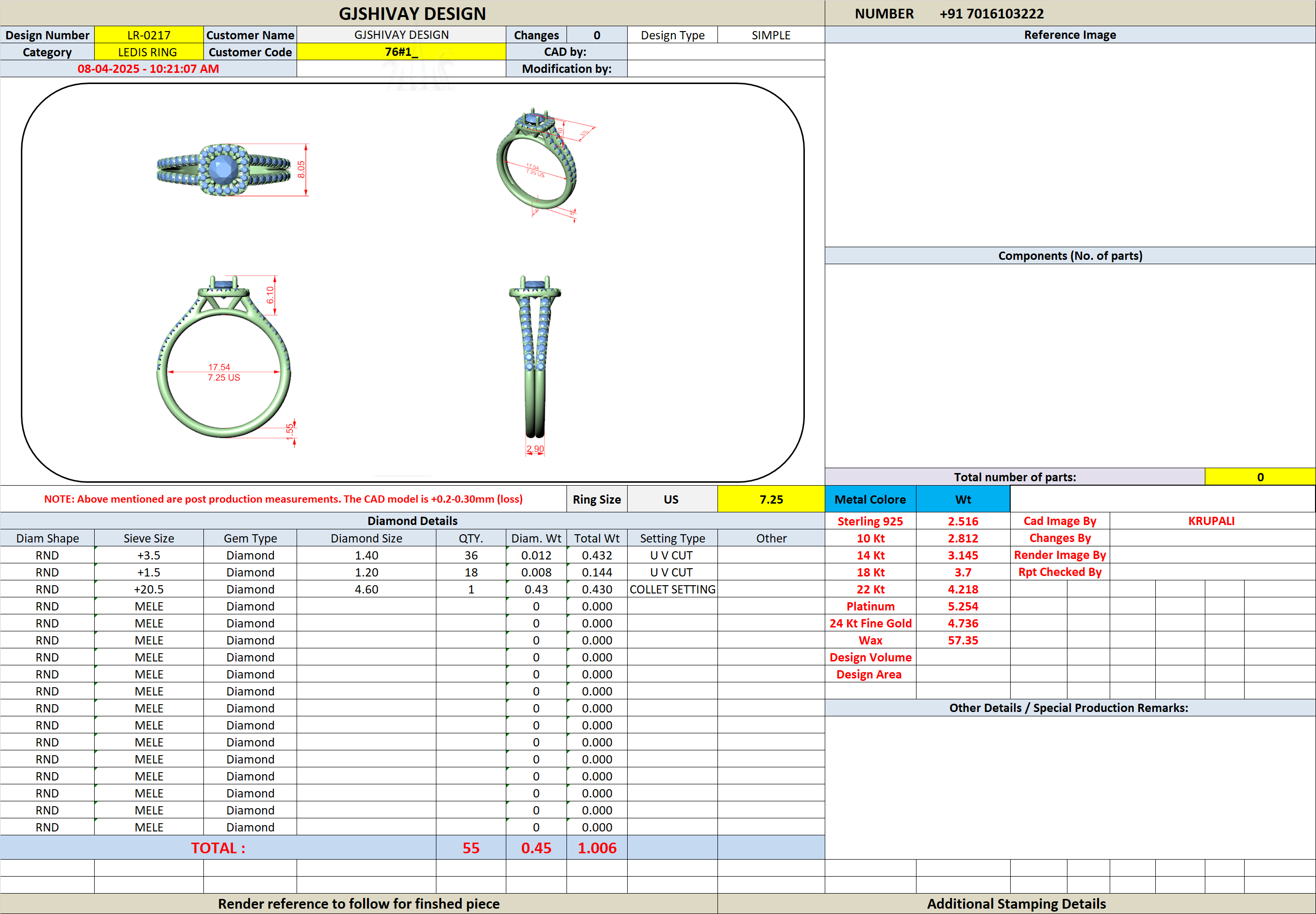Select the Reference Image header
This screenshot has height=914, width=1316.
(1070, 35)
